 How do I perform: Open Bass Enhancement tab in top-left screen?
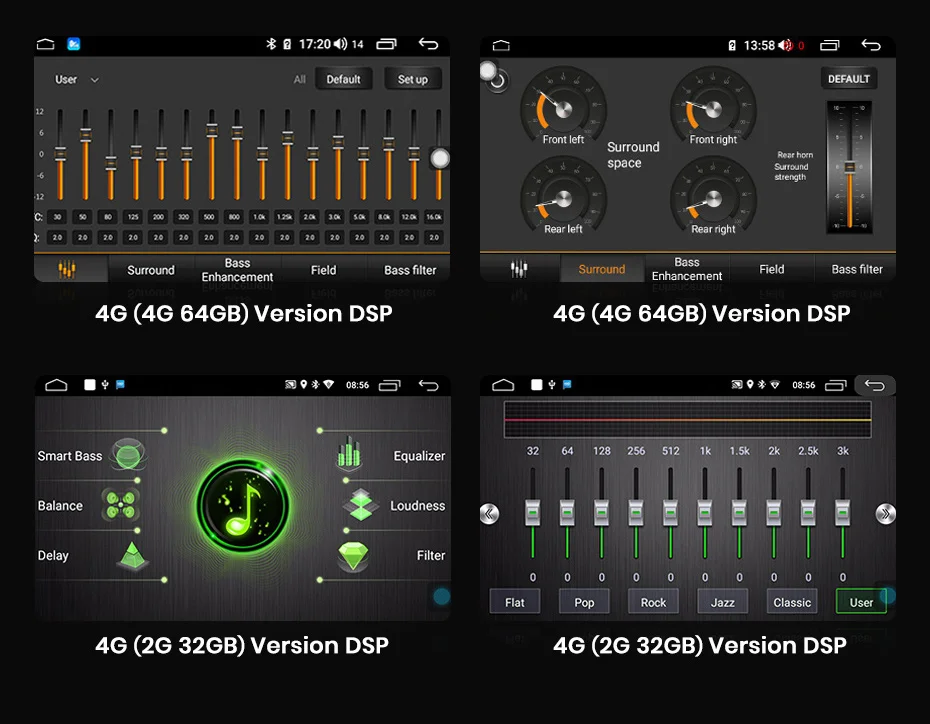[237, 270]
